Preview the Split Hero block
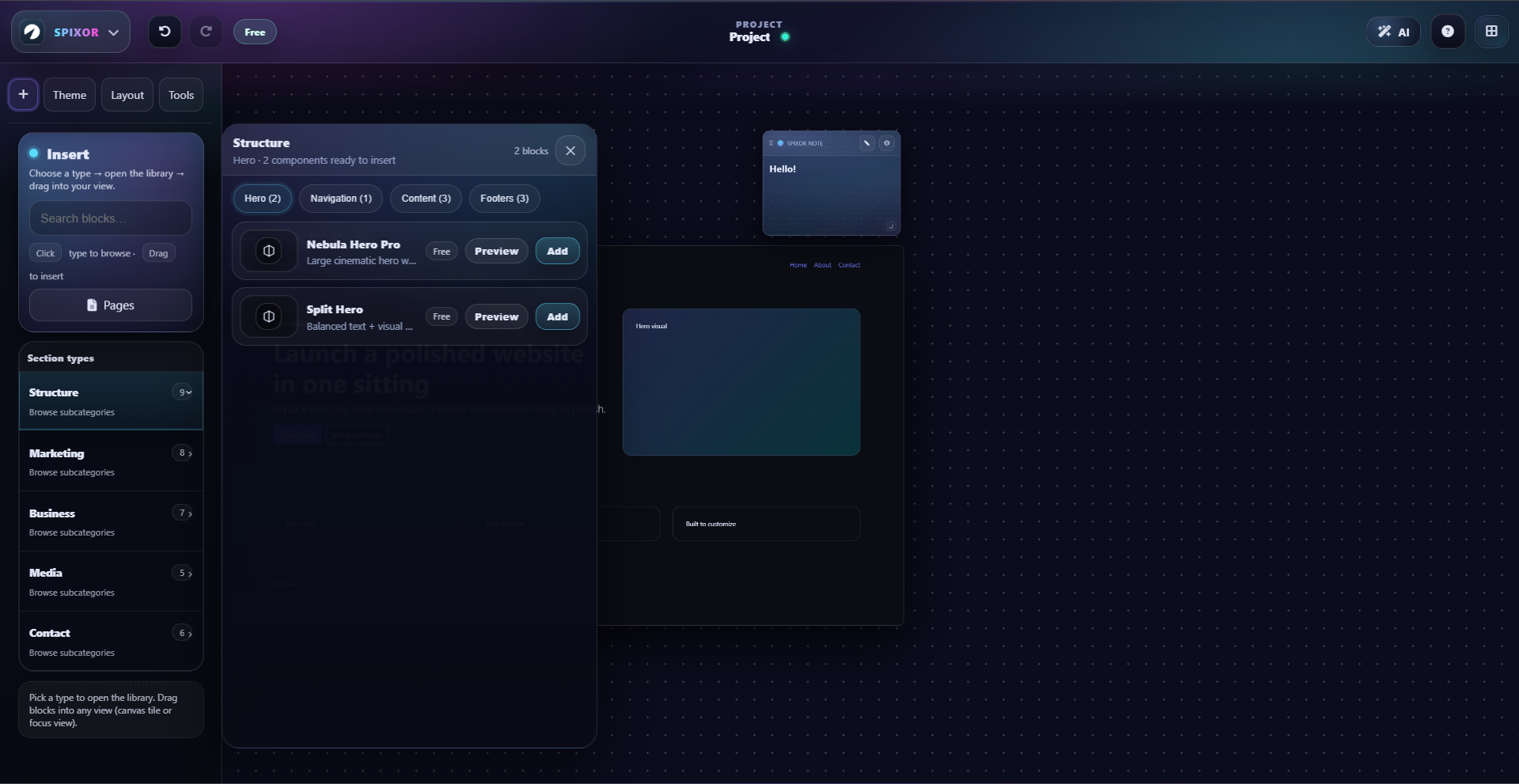1519x784 pixels. (x=496, y=316)
